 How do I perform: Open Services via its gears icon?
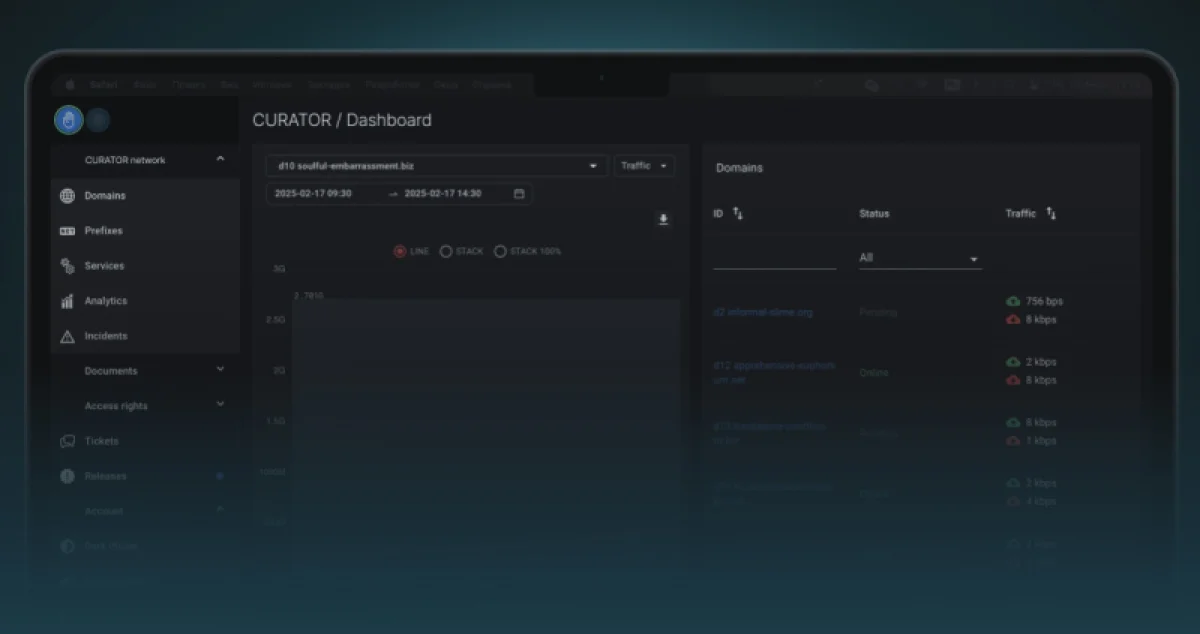coord(67,266)
